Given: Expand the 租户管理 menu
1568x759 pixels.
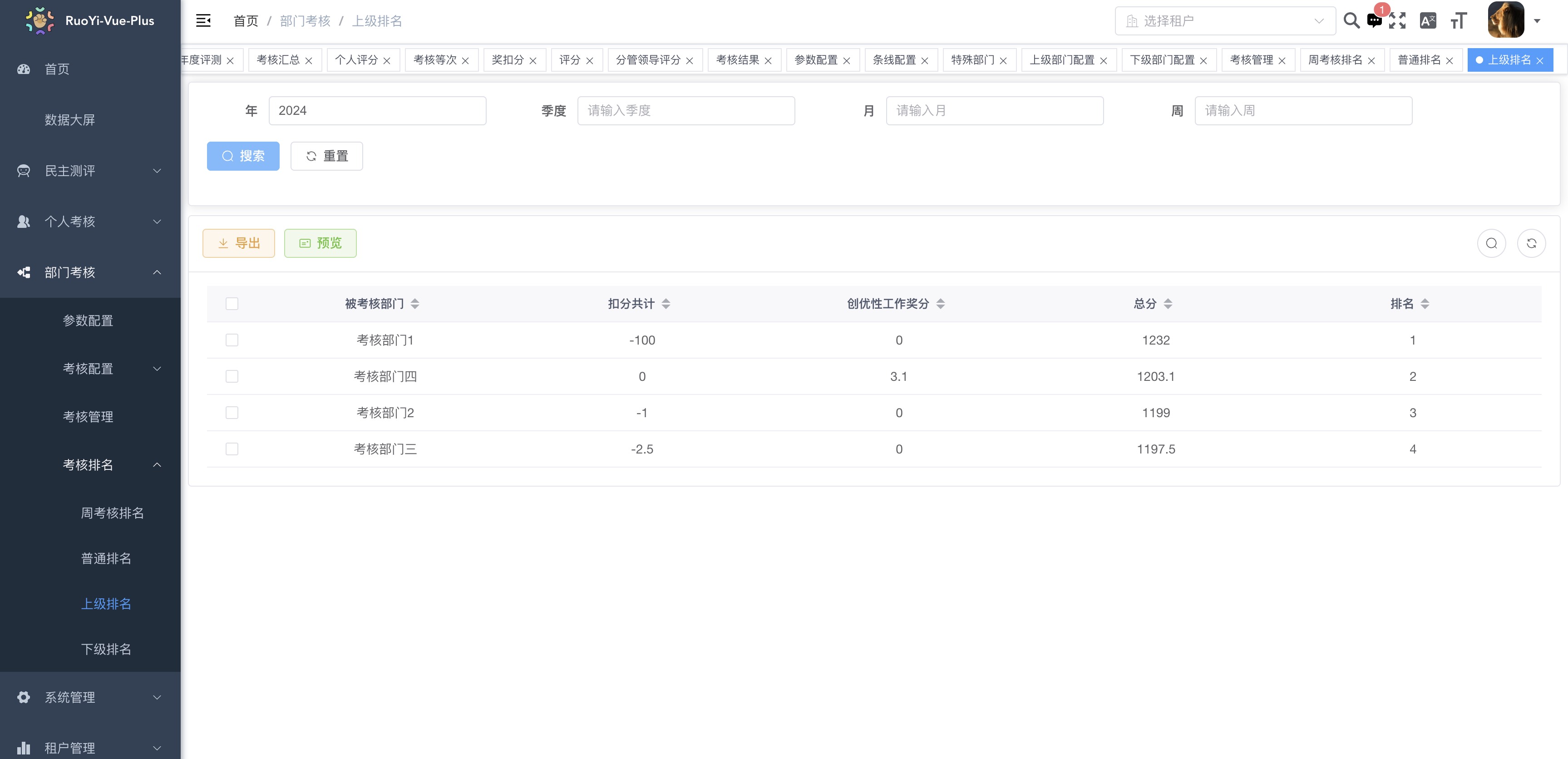Looking at the screenshot, I should tap(90, 748).
